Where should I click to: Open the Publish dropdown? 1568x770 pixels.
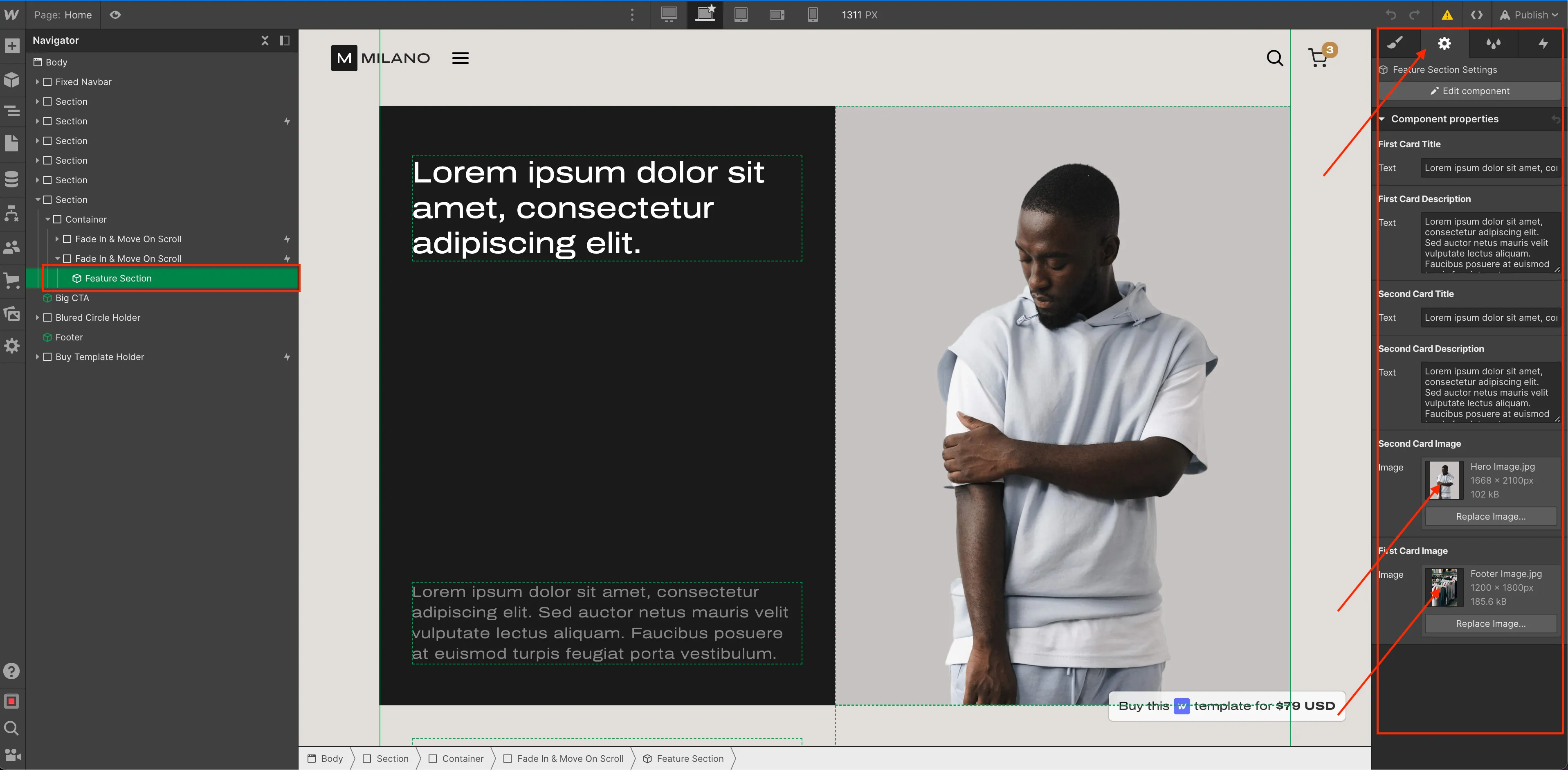pos(1529,15)
